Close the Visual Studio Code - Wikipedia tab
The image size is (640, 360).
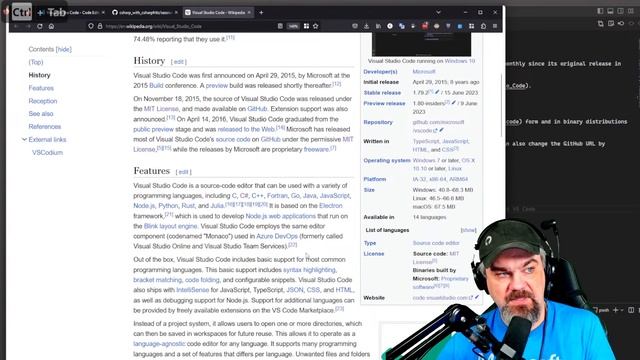coord(249,13)
